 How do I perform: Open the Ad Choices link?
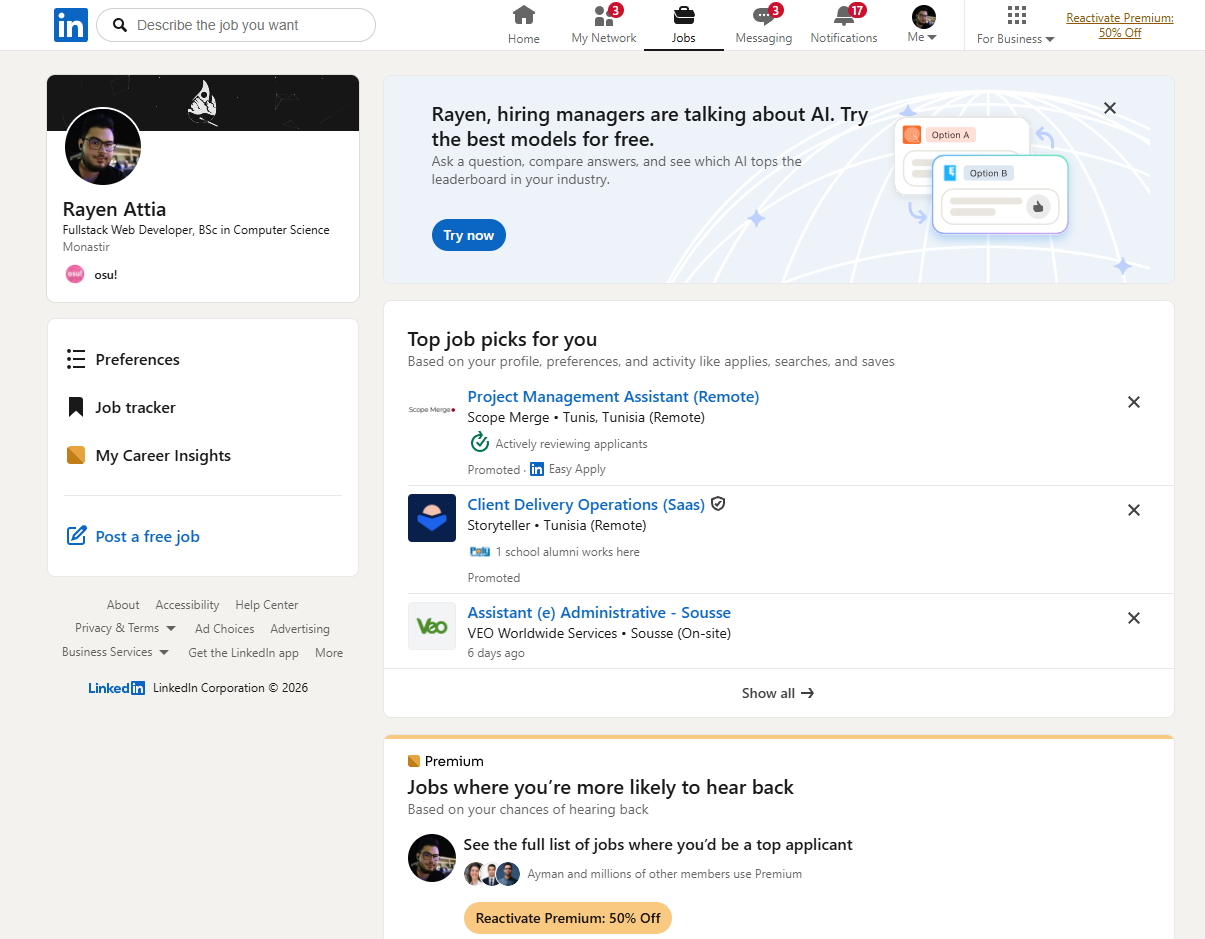224,629
